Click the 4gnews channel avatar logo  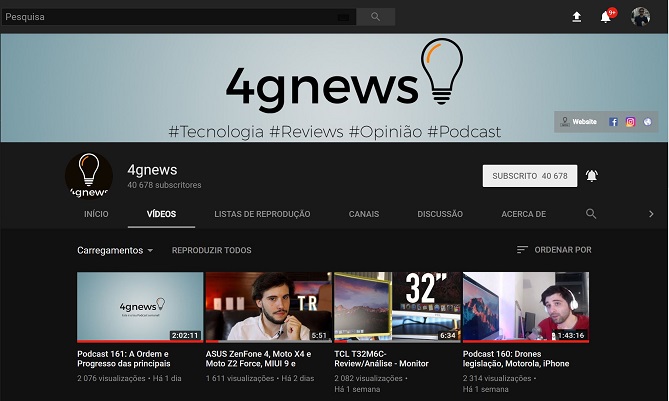coord(89,176)
